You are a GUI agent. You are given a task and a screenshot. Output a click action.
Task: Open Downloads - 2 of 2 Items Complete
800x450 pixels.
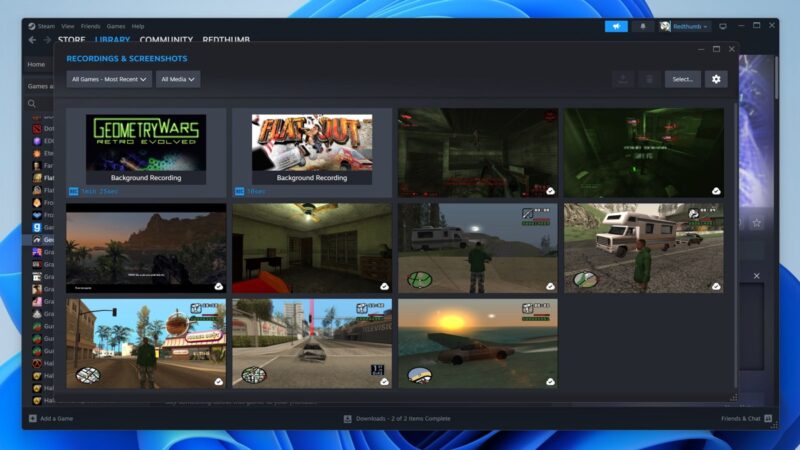[x=397, y=418]
